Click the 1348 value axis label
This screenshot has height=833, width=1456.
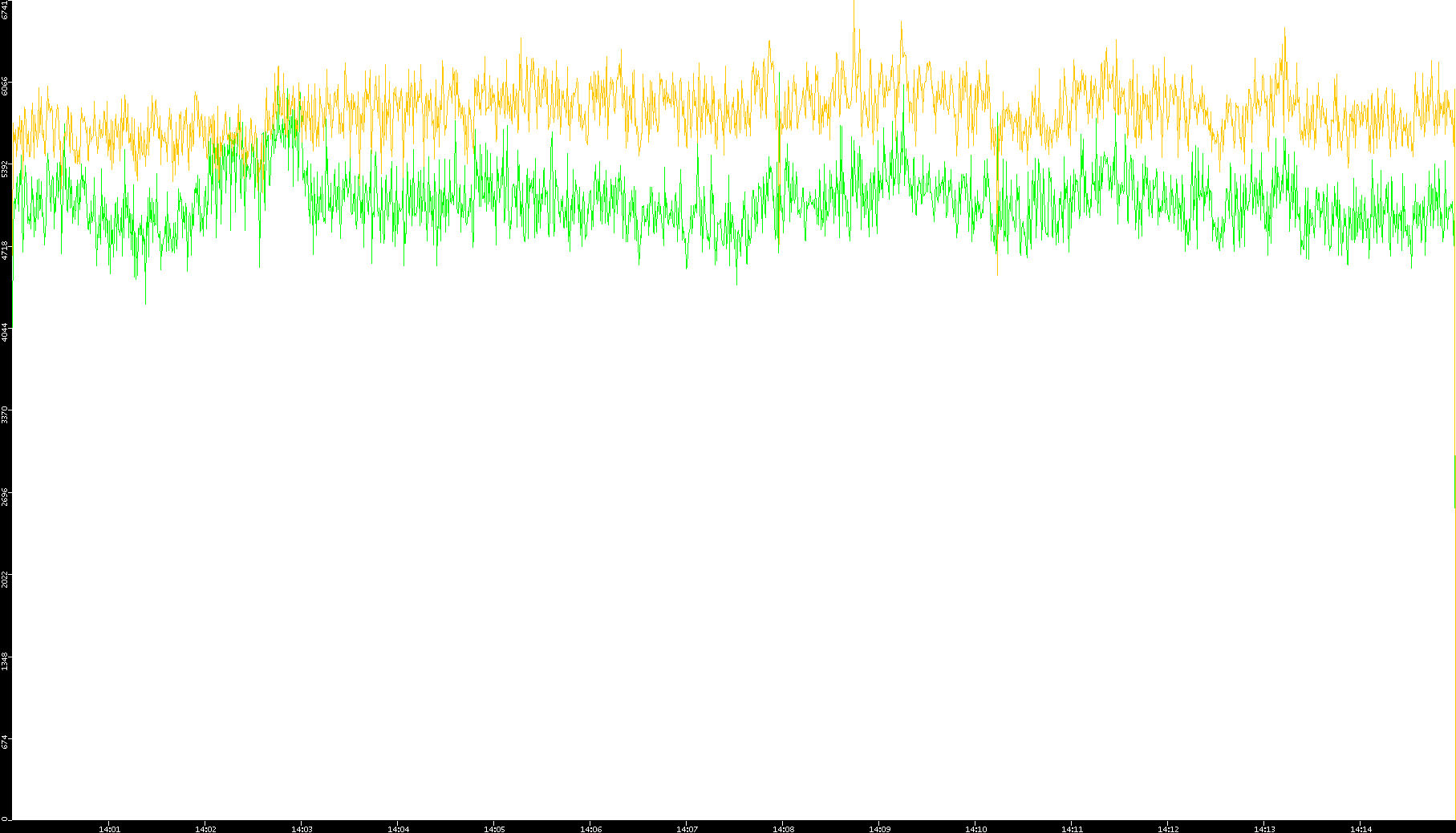click(6, 661)
